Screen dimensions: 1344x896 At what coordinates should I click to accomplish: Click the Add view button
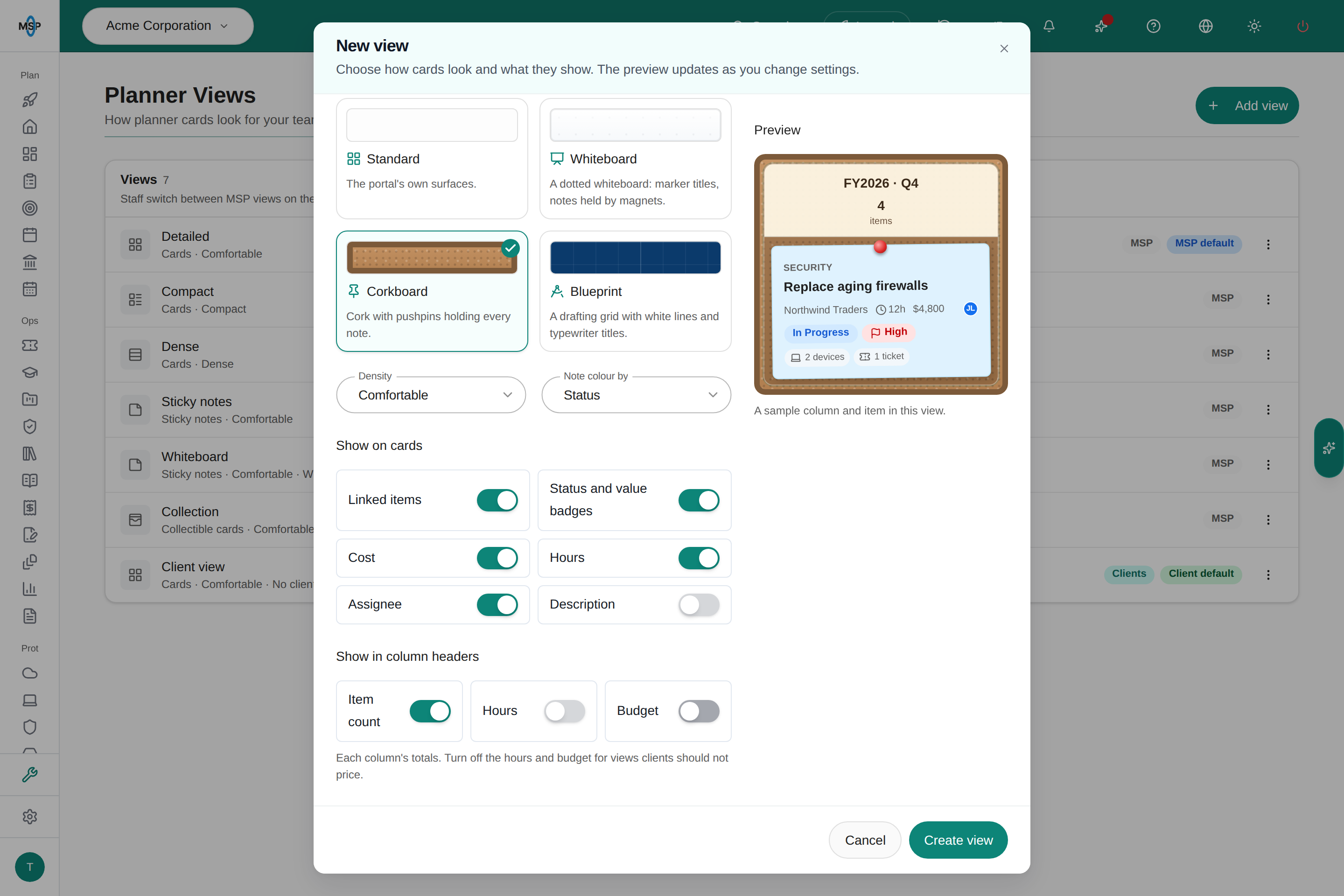pos(1247,106)
